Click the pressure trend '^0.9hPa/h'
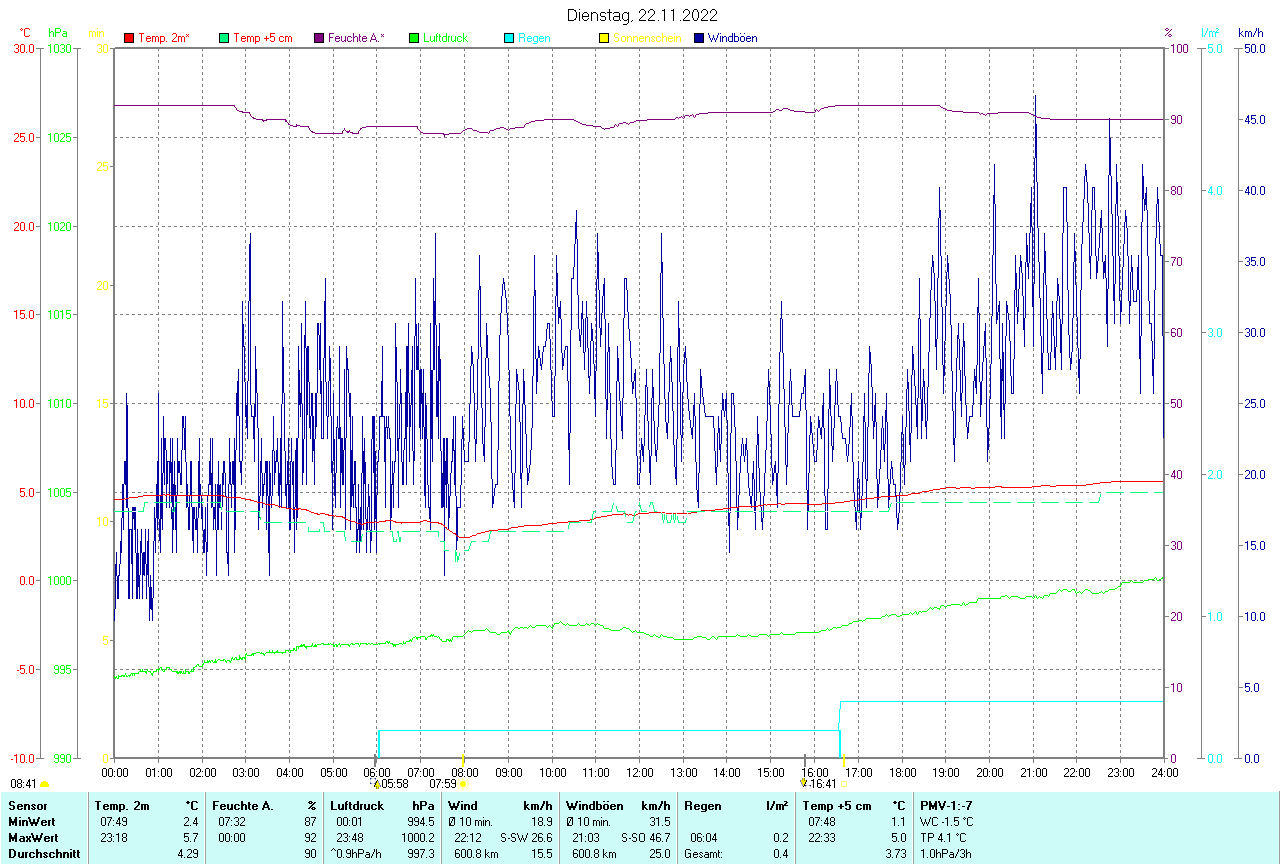Viewport: 1280px width, 864px height. 357,854
